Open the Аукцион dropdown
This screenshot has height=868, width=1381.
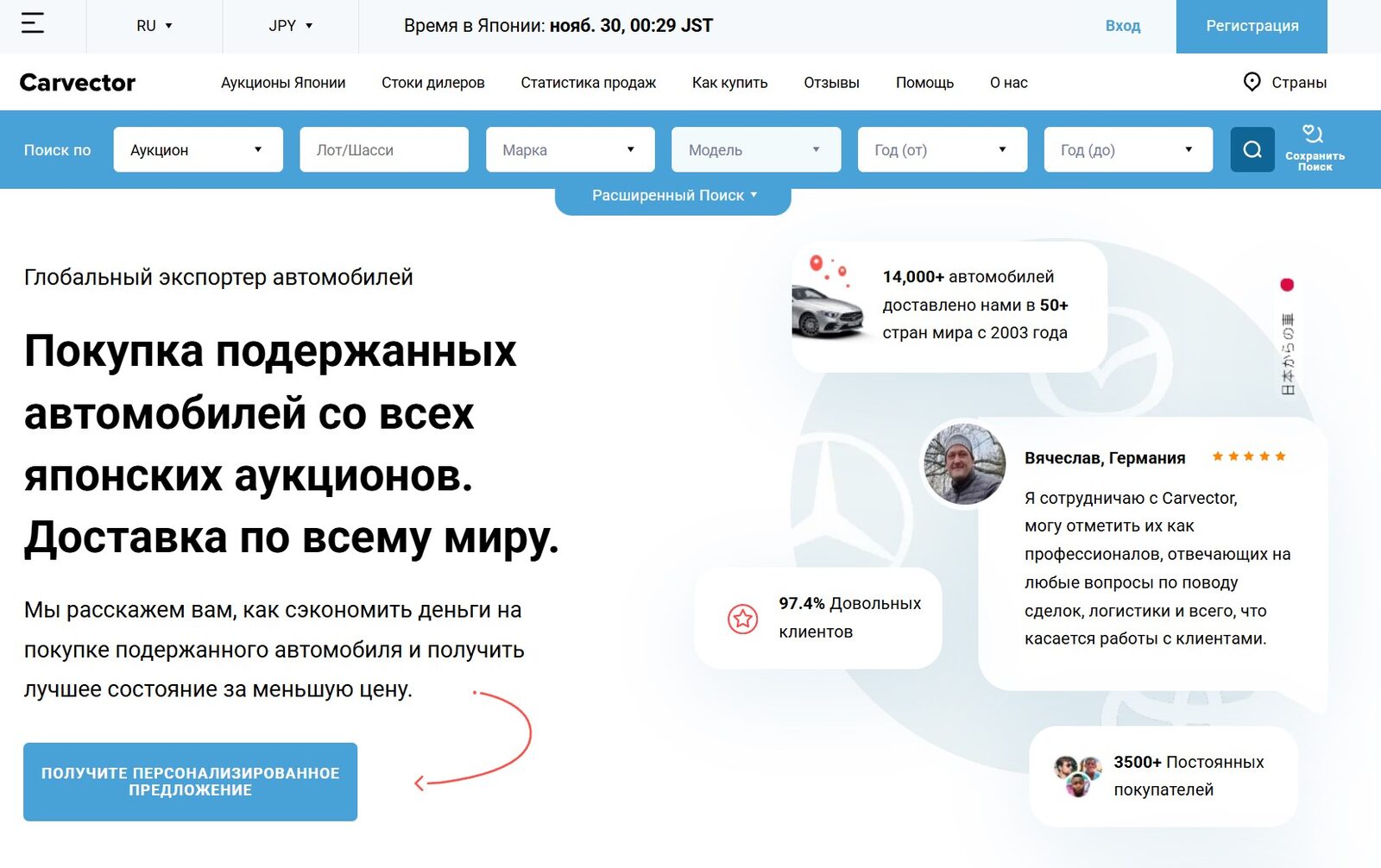198,148
